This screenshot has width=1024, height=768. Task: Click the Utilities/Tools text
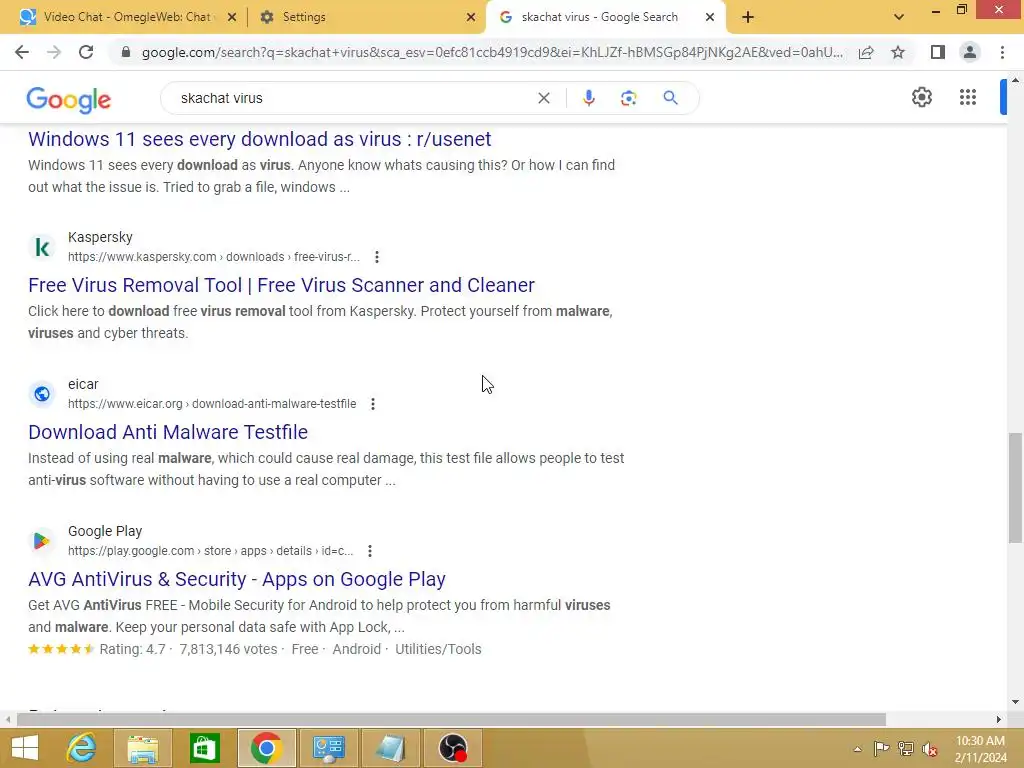tap(438, 649)
